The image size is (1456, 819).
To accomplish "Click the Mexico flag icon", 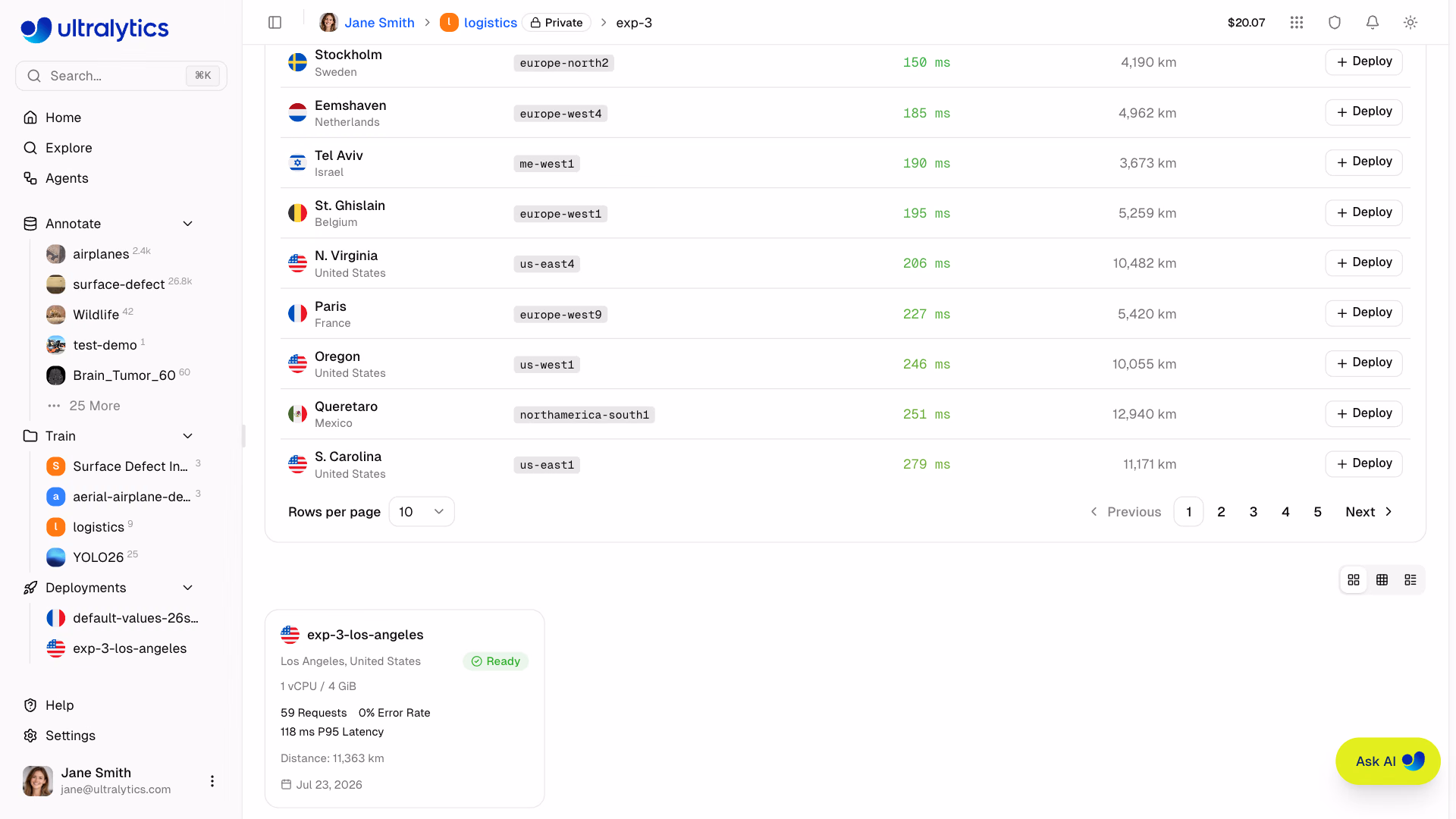I will [x=297, y=414].
